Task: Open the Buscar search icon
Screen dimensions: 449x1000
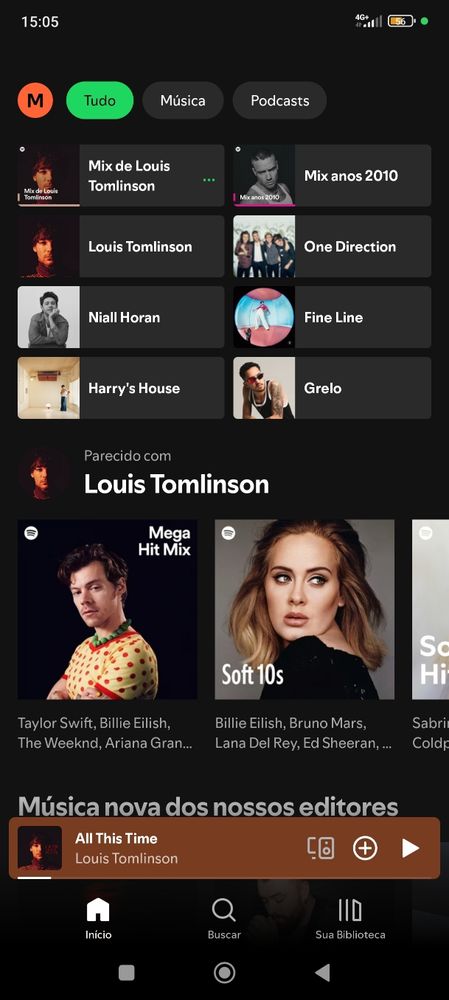Action: click(x=224, y=911)
